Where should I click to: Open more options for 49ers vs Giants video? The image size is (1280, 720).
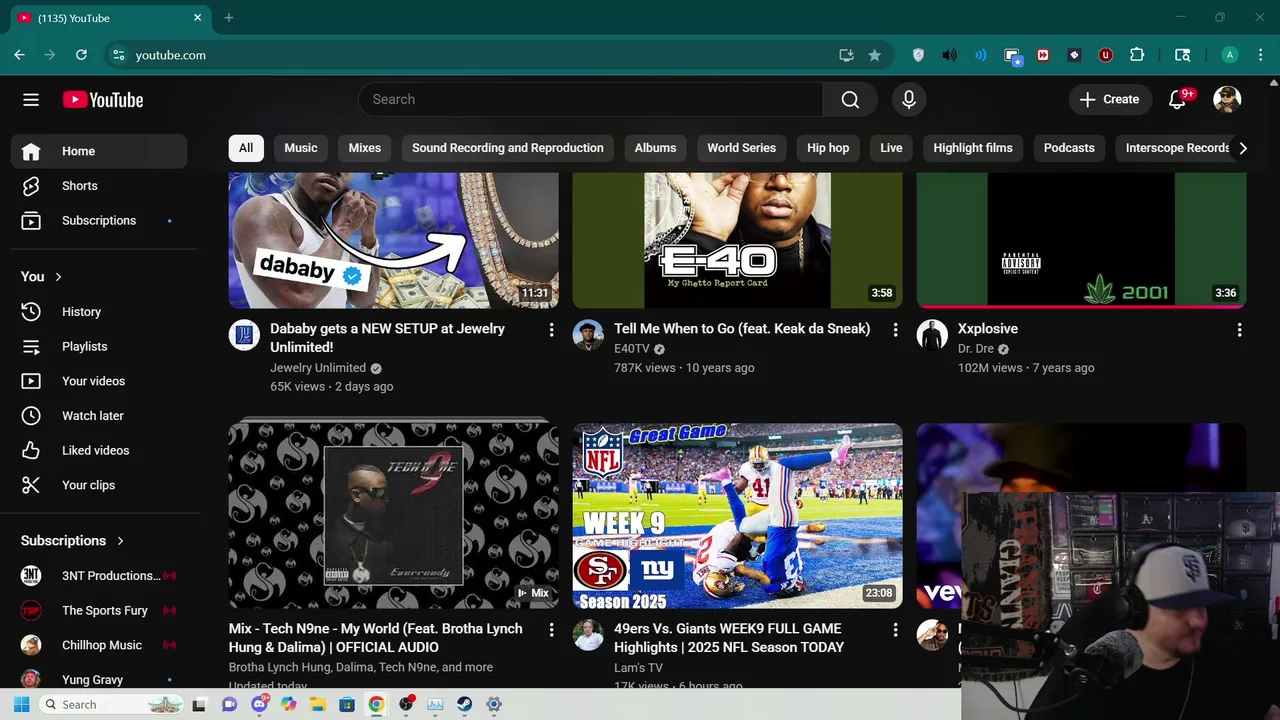895,629
